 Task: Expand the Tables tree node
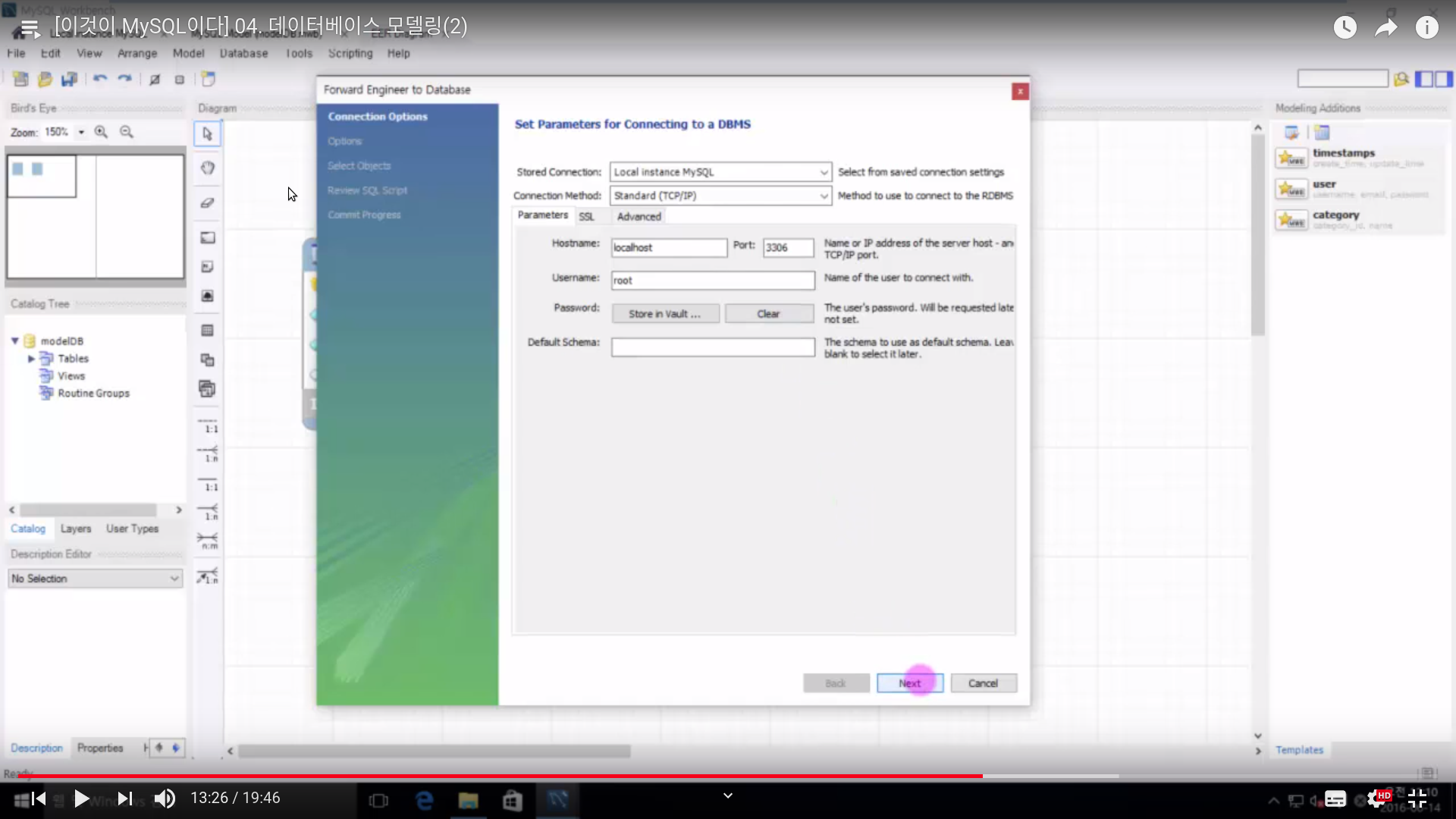click(x=31, y=359)
